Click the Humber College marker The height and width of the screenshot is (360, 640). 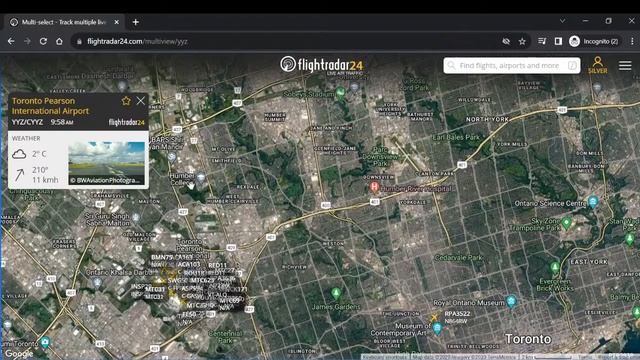coord(200,178)
